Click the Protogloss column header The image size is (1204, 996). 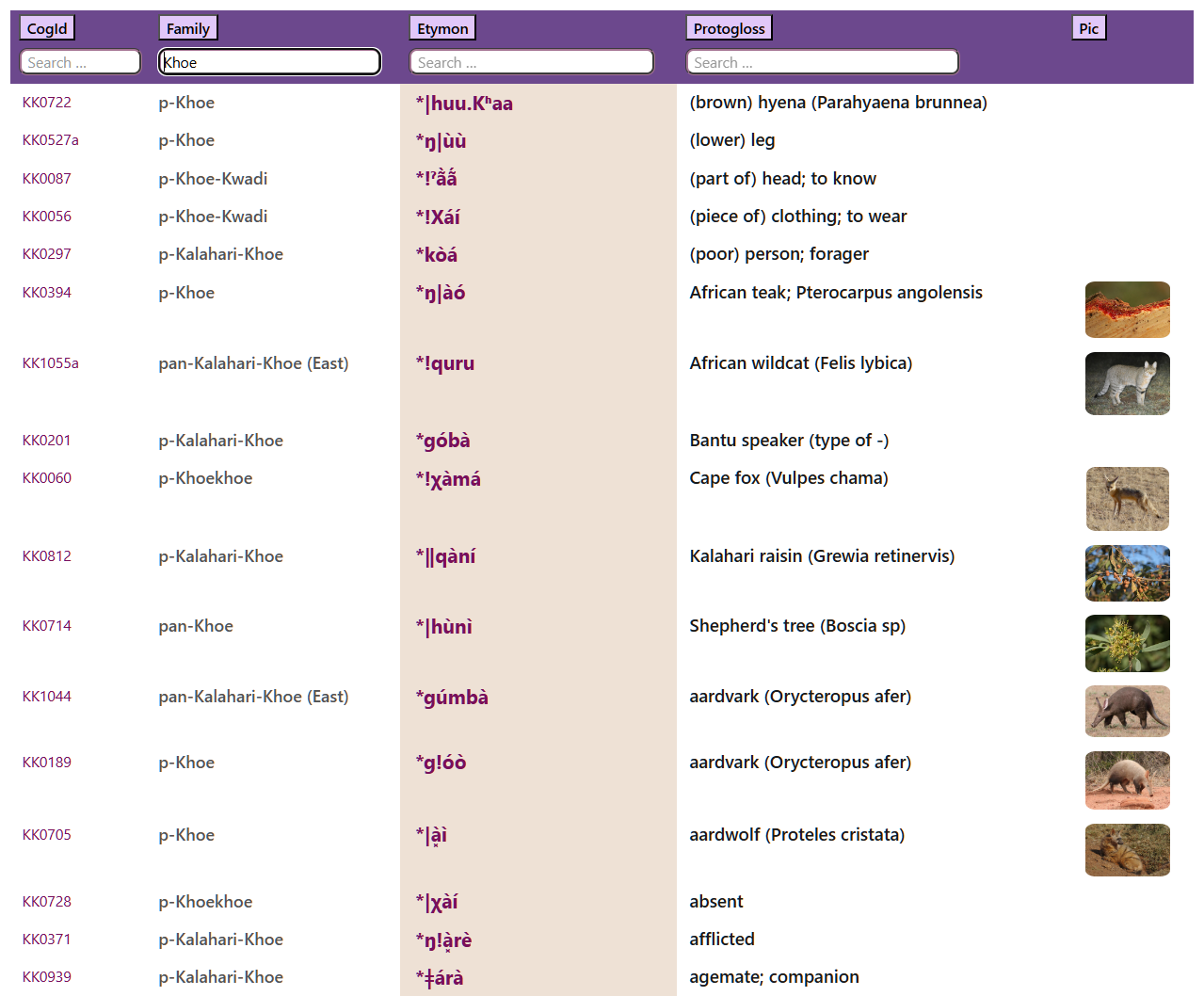click(x=729, y=28)
